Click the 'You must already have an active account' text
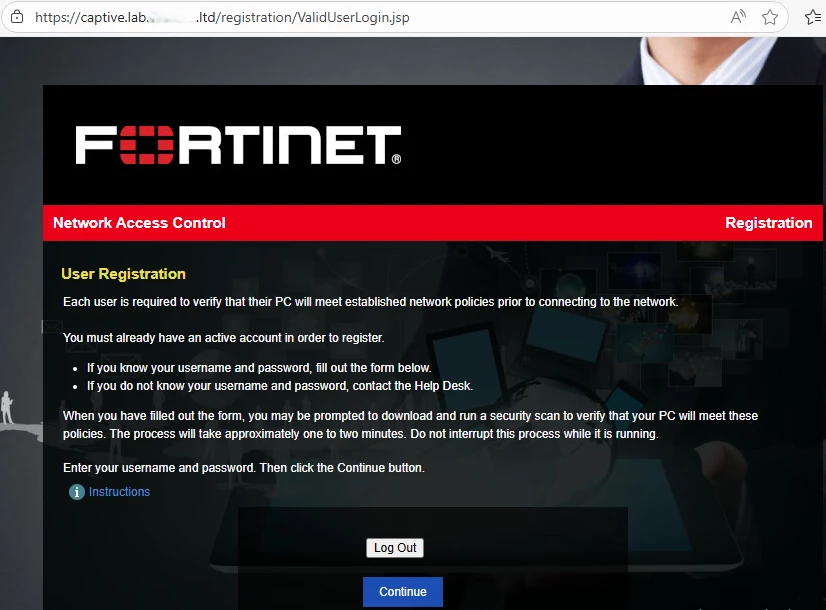Image resolution: width=826 pixels, height=610 pixels. pos(223,338)
